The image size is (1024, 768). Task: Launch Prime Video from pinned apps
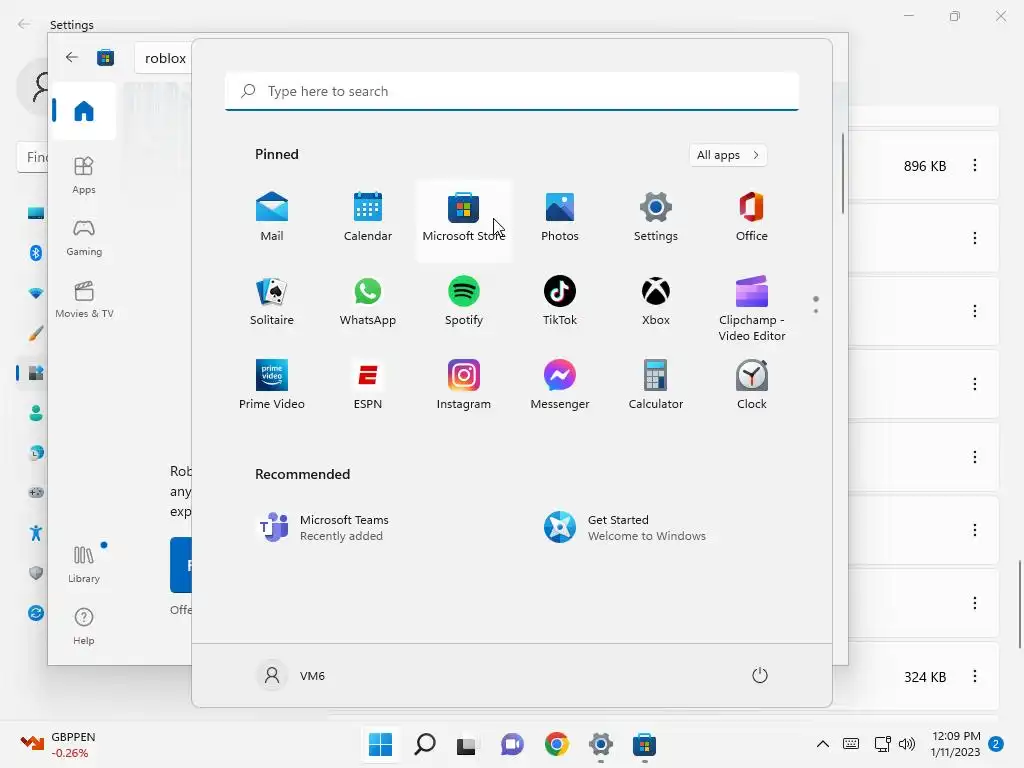coord(272,385)
